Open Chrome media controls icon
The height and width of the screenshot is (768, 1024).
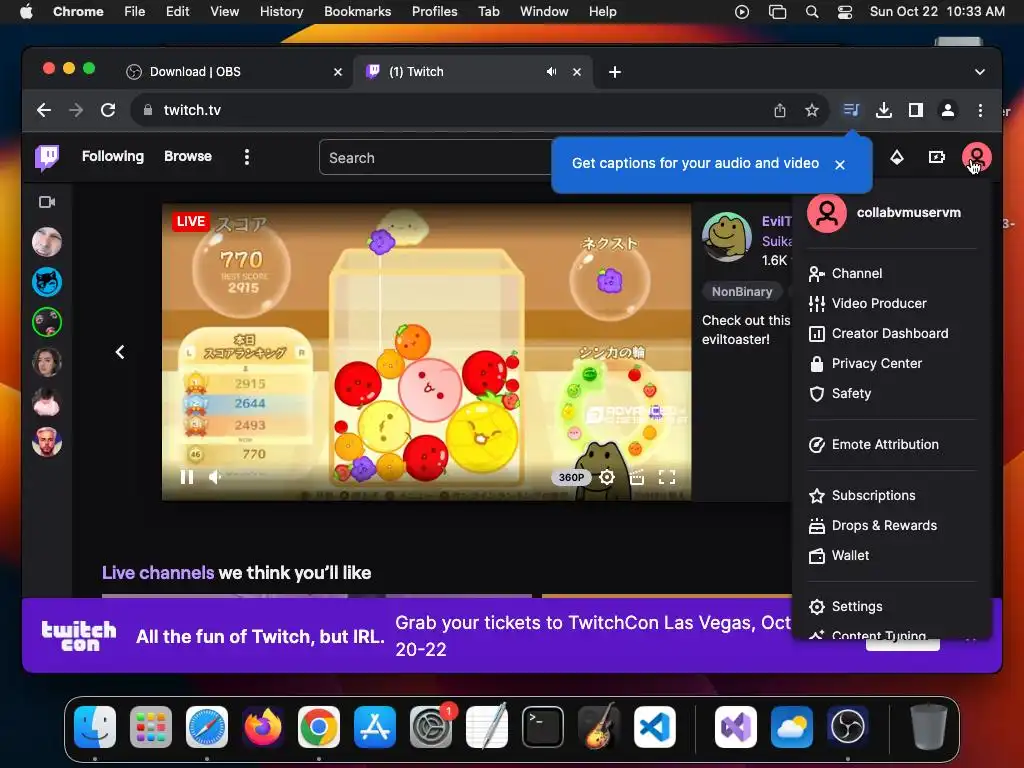pos(851,110)
